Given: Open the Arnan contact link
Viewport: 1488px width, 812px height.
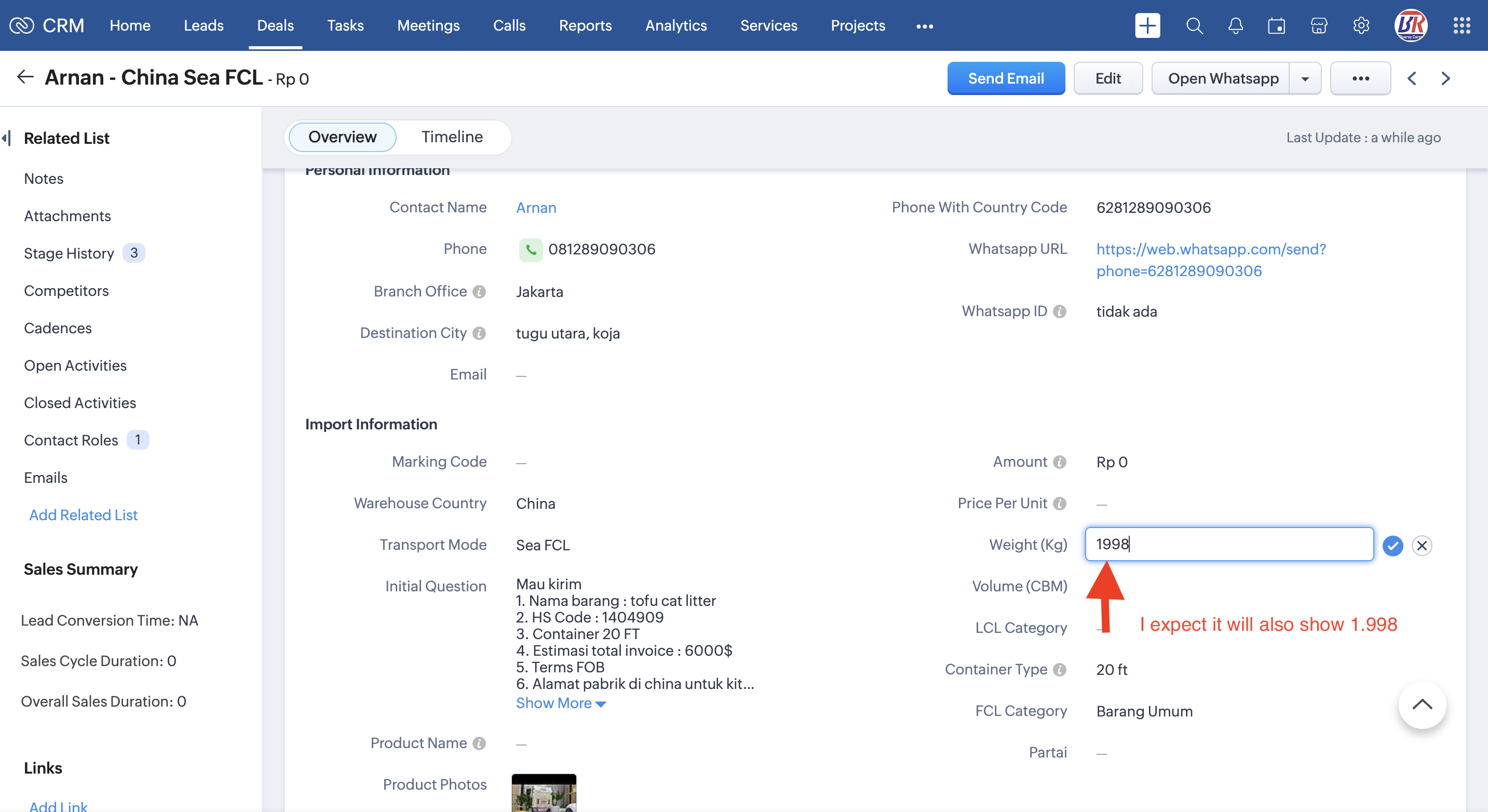Looking at the screenshot, I should [535, 207].
